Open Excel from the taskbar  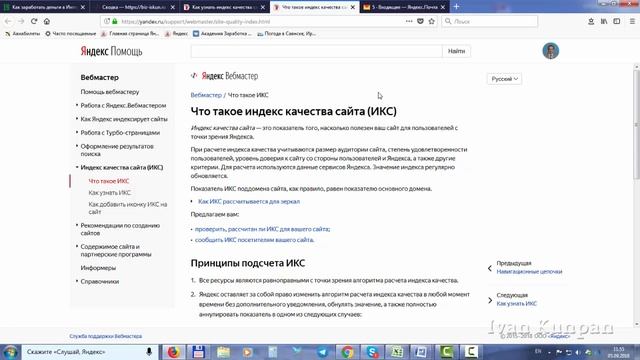coord(397,352)
